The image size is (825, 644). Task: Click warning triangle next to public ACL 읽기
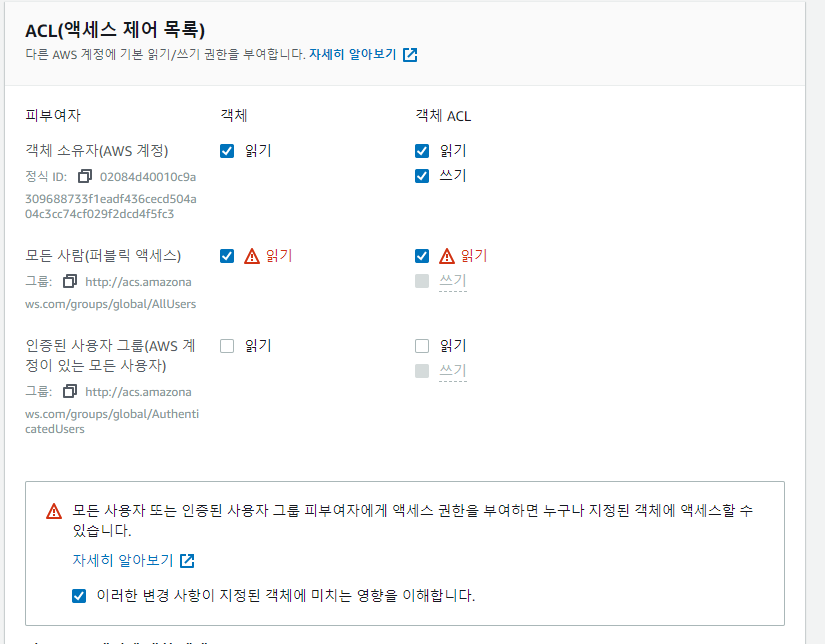[447, 256]
